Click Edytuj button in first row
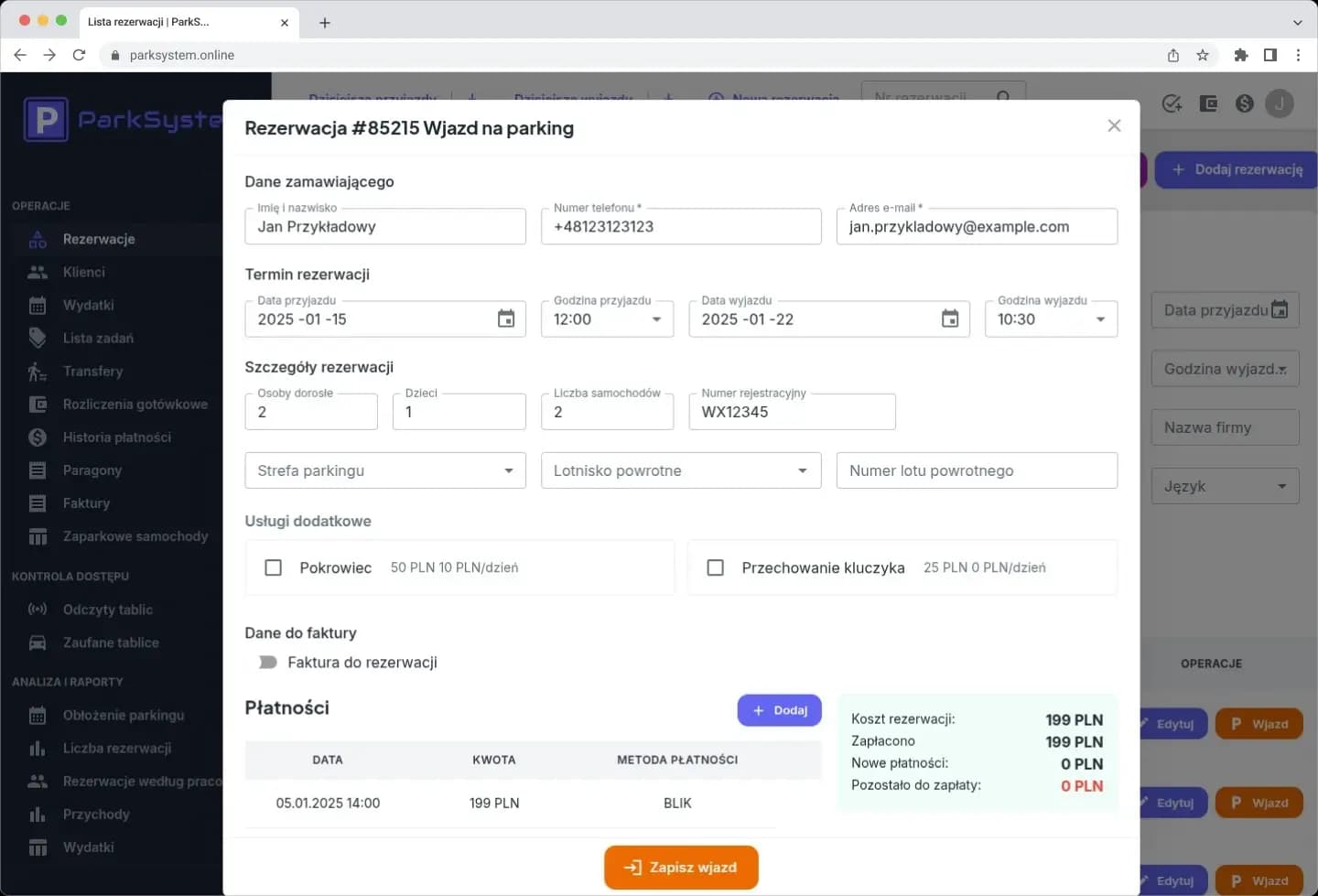This screenshot has height=896, width=1318. click(1172, 724)
